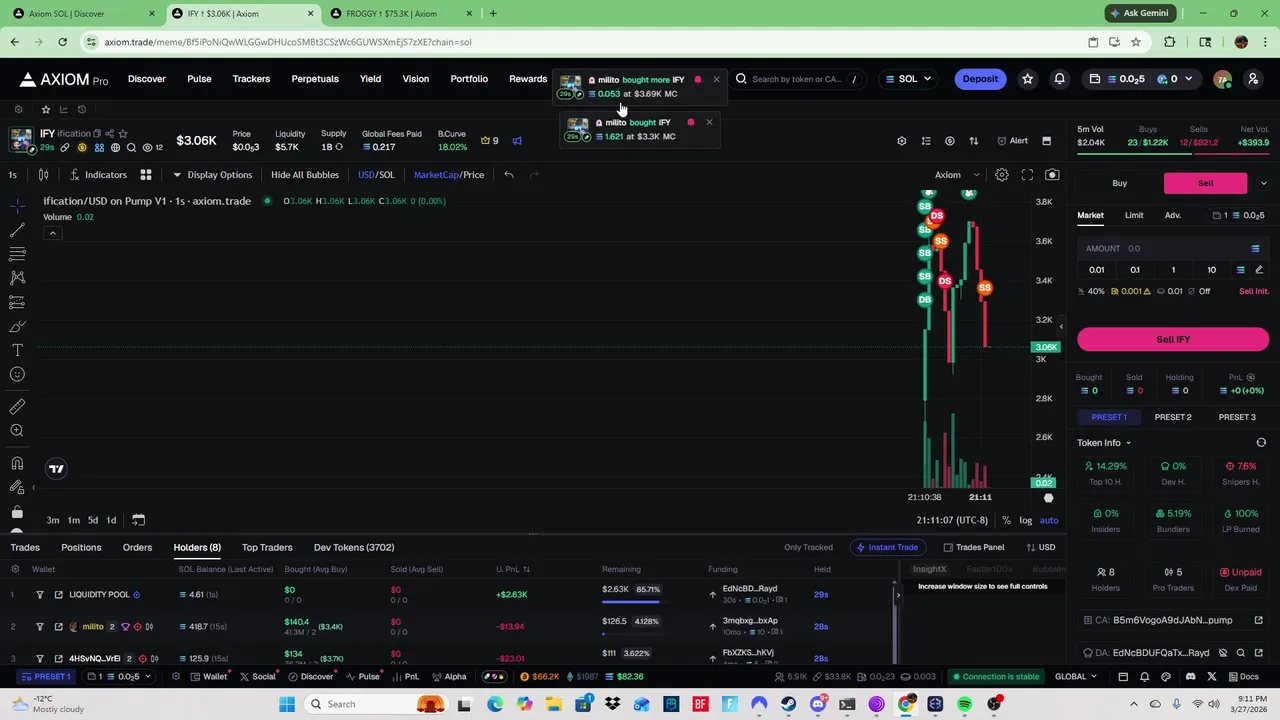Select the text drawing tool
Image resolution: width=1280 pixels, height=720 pixels.
pos(17,350)
